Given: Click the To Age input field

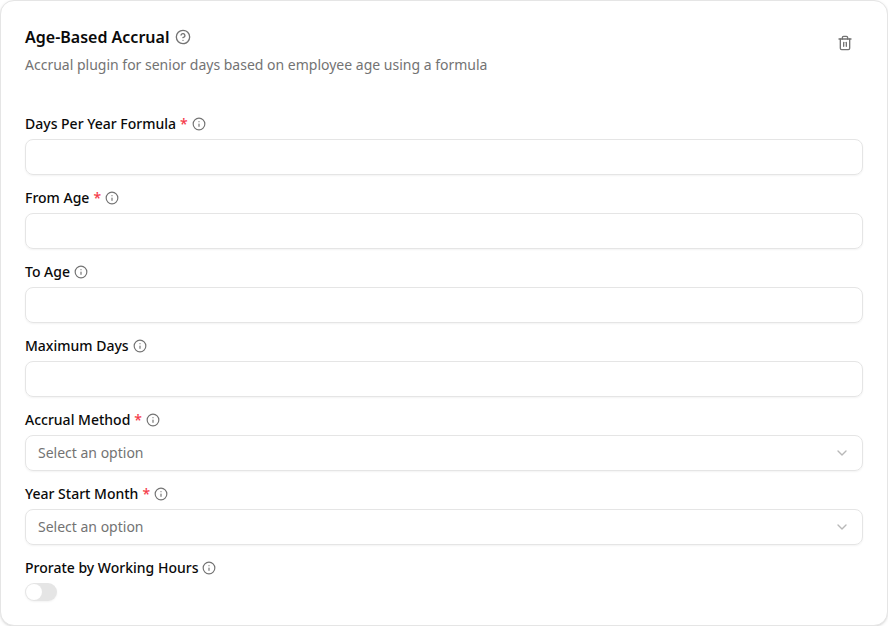Looking at the screenshot, I should tap(444, 305).
